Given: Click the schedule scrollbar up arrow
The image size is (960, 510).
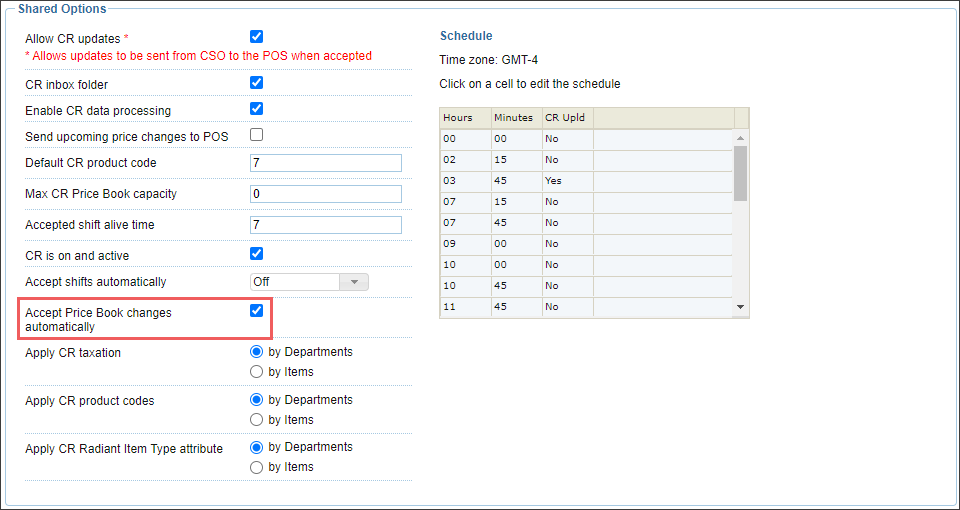Looking at the screenshot, I should (740, 138).
